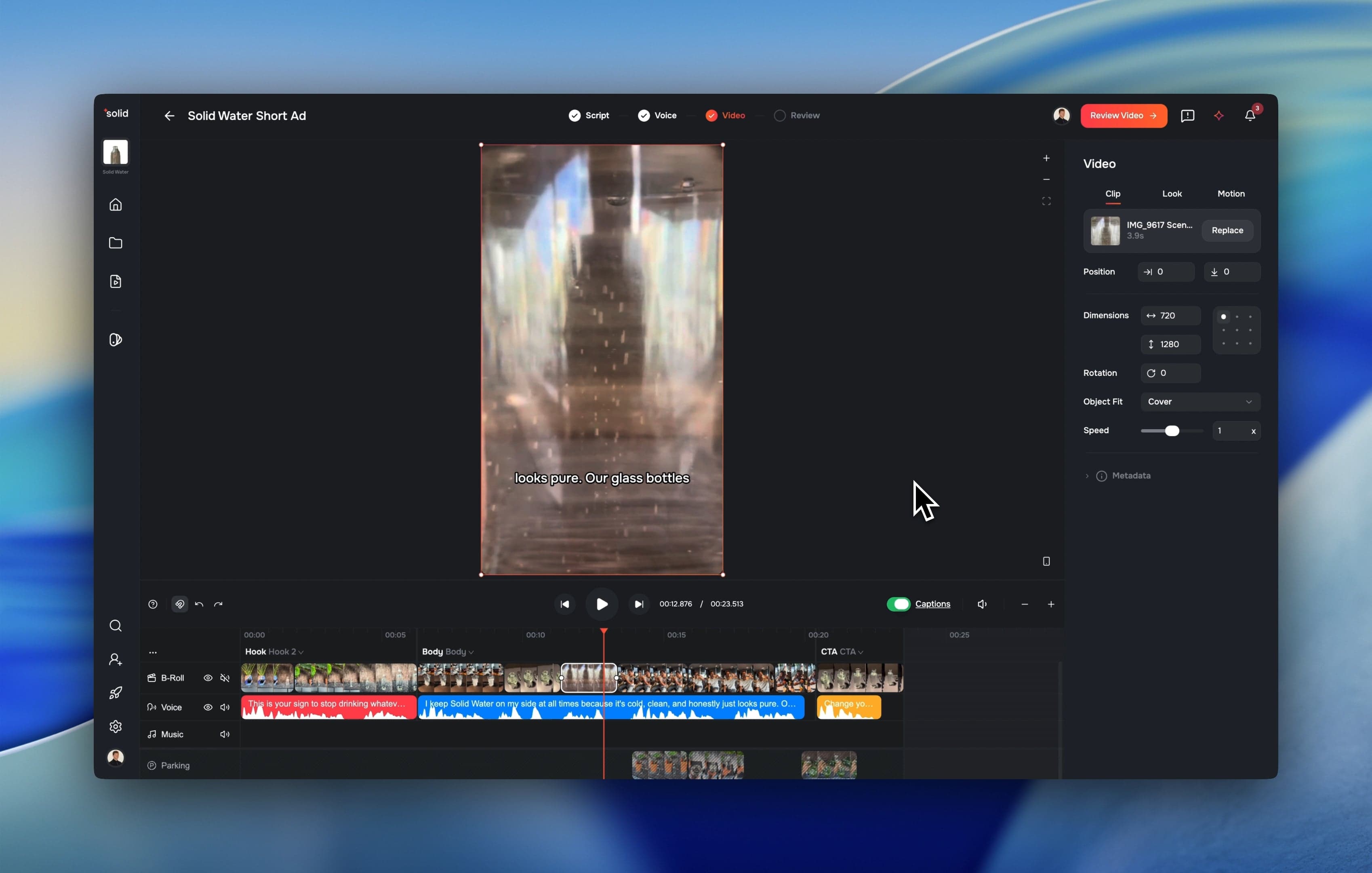Click the horizontal Position field
Viewport: 1372px width, 873px height.
(1166, 272)
